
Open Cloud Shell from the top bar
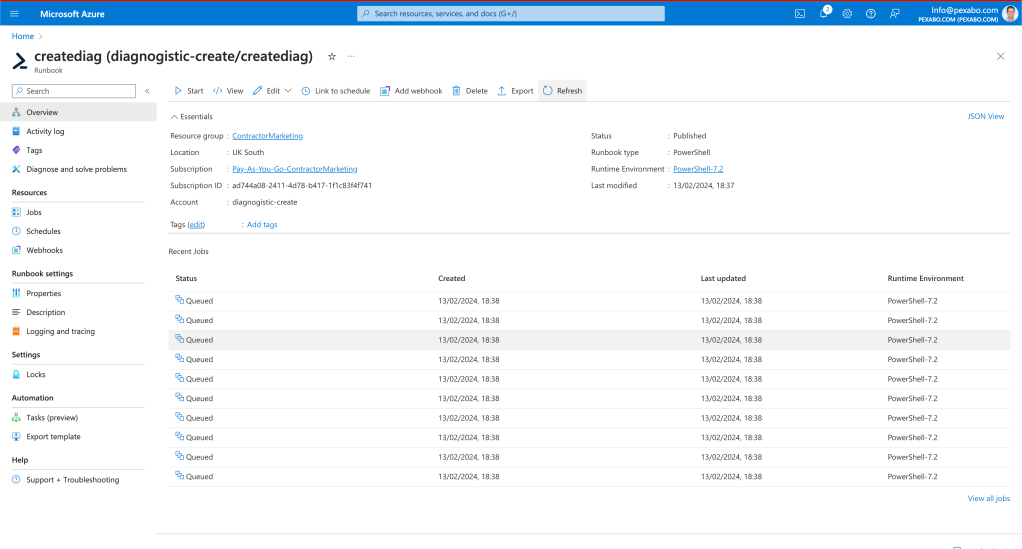coord(800,14)
